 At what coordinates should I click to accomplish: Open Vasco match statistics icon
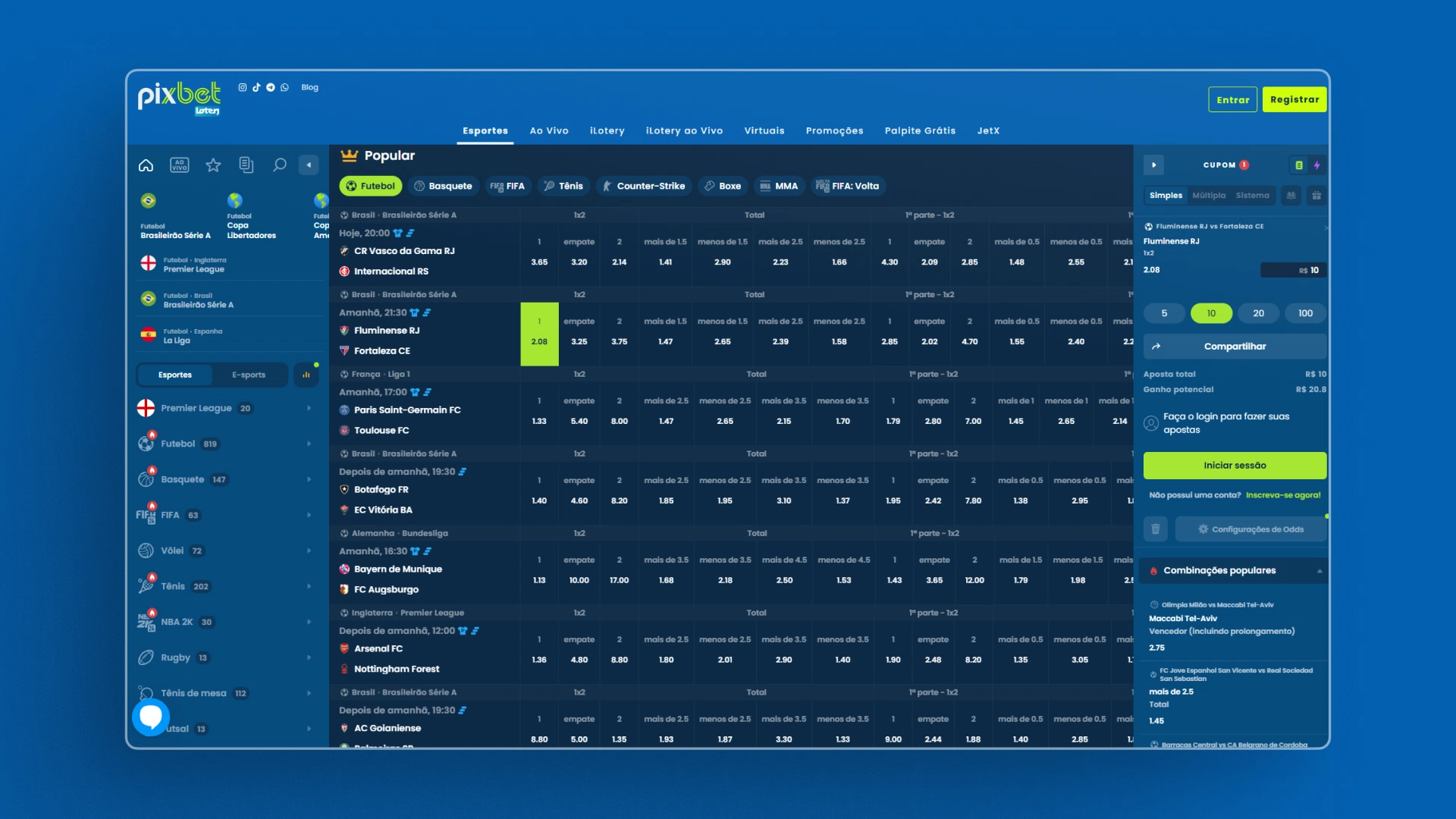point(410,233)
